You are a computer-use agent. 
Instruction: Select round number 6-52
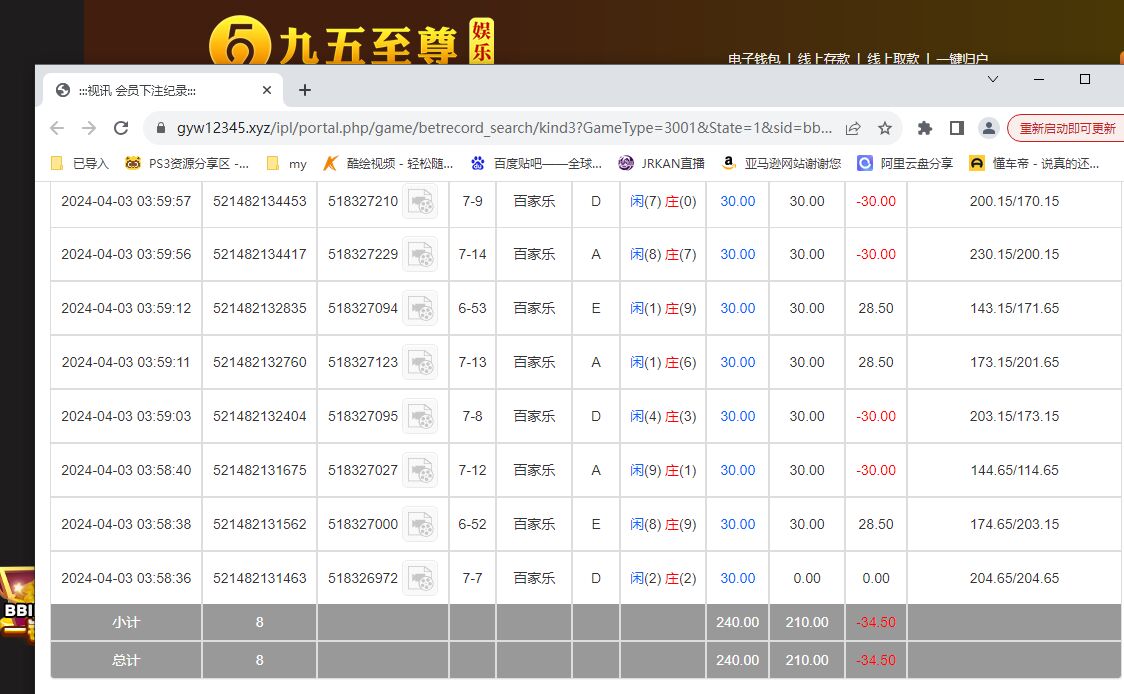[472, 524]
